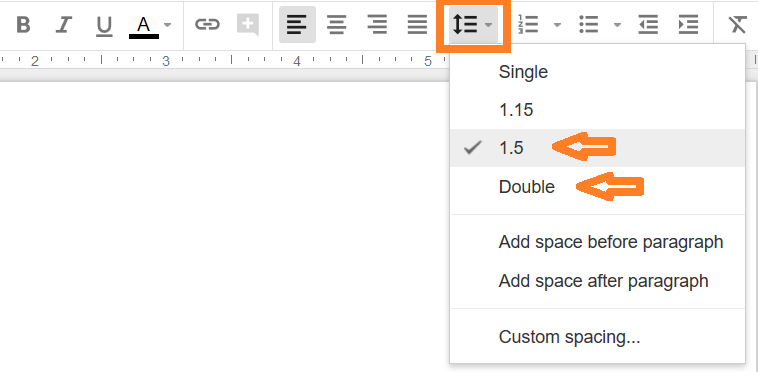Choose the checked 1.5 spacing option
The image size is (758, 372).
click(x=598, y=148)
